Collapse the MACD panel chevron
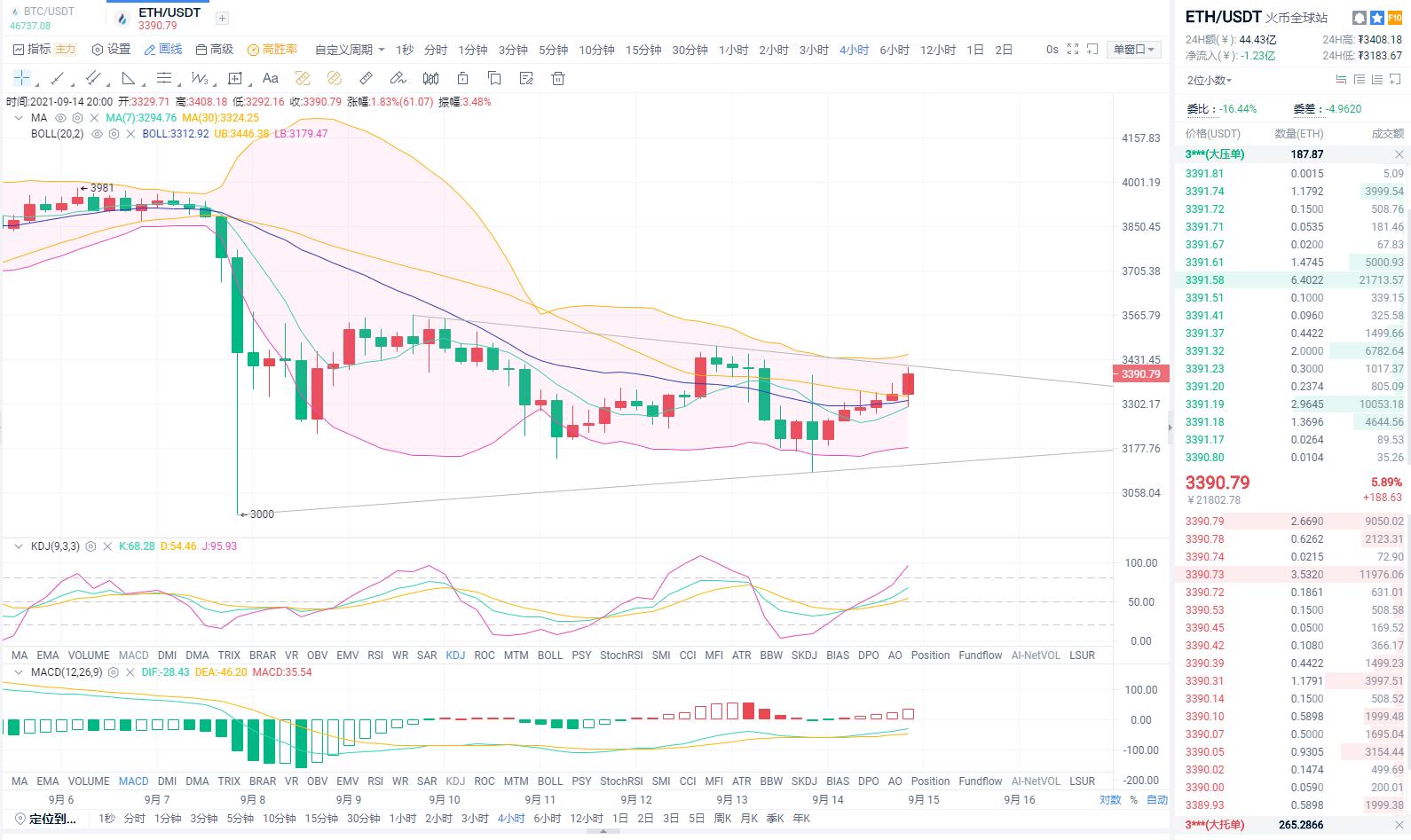1411x840 pixels. pyautogui.click(x=19, y=672)
